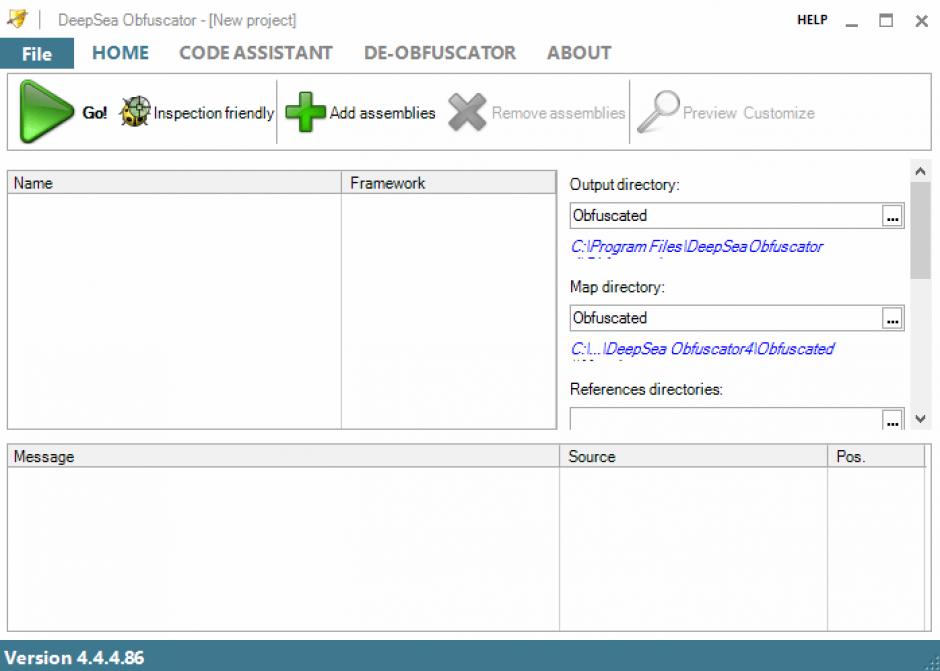This screenshot has width=940, height=671.
Task: Click the magnifying glass Preview icon
Action: coord(658,112)
